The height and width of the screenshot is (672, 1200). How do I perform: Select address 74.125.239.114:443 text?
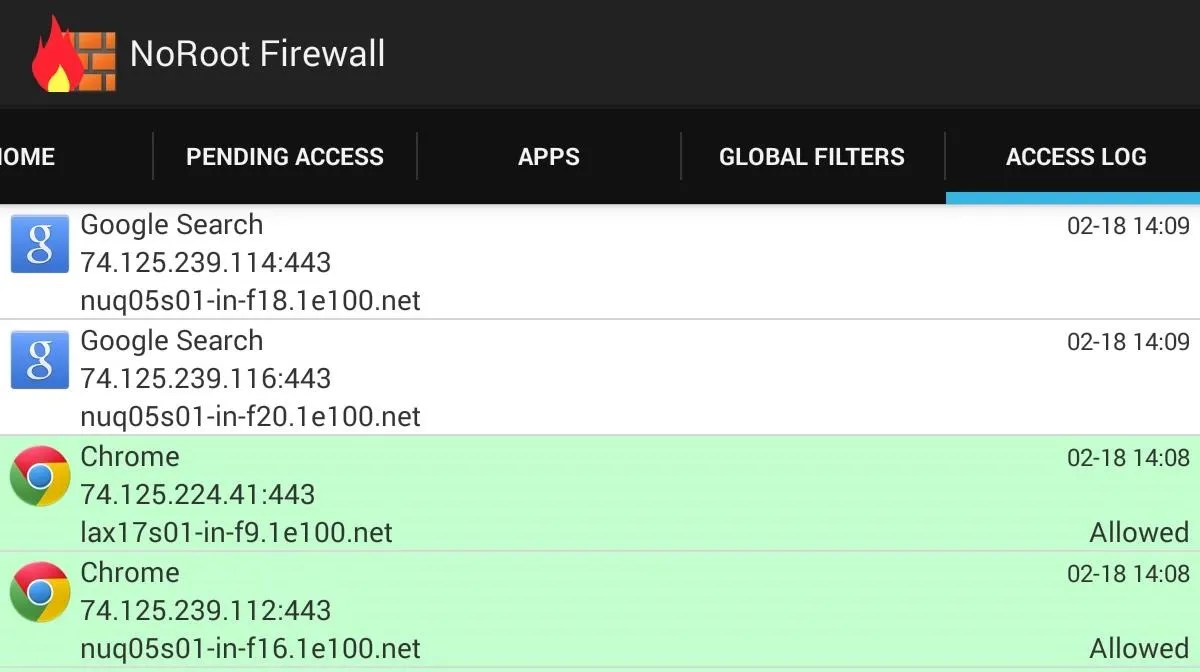click(x=205, y=262)
